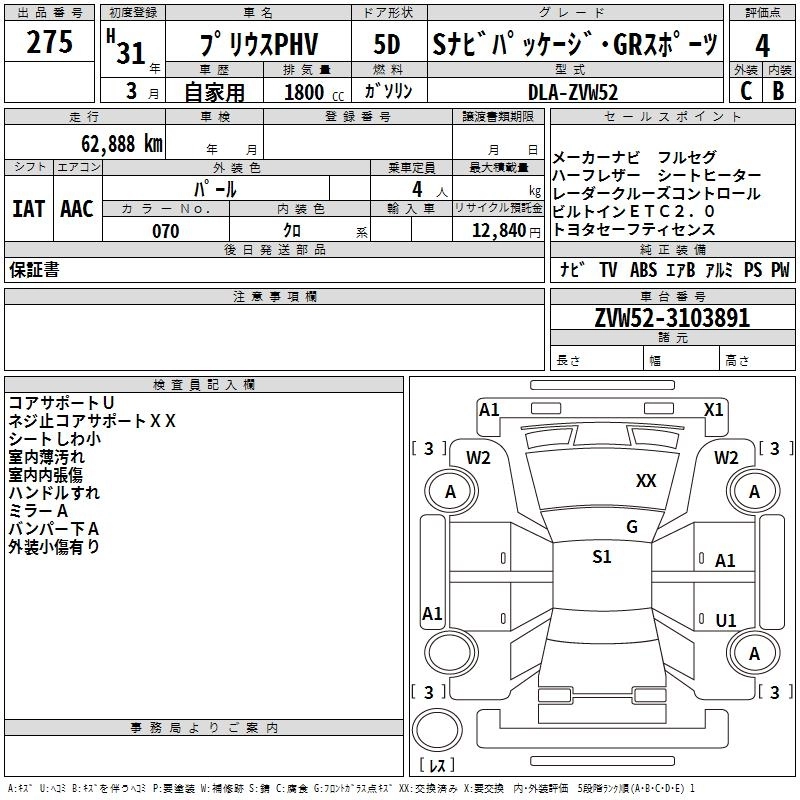Select the inspector note コアサポートU
800x800 pixels.
click(x=61, y=403)
